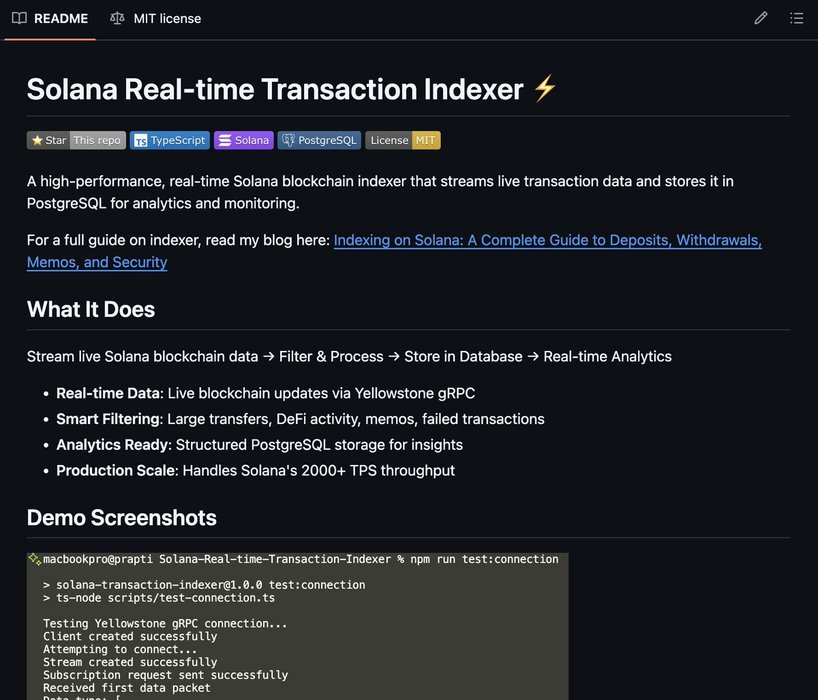Click the Analytics Ready bullet text
This screenshot has width=818, height=700.
[260, 445]
